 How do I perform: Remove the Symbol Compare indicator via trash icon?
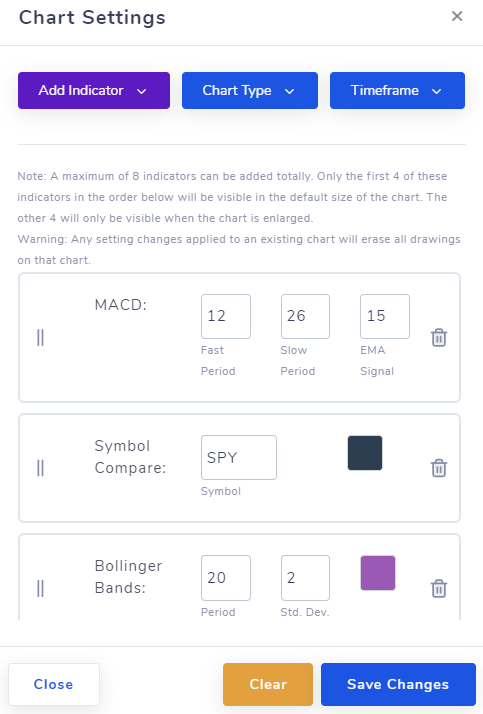point(439,468)
